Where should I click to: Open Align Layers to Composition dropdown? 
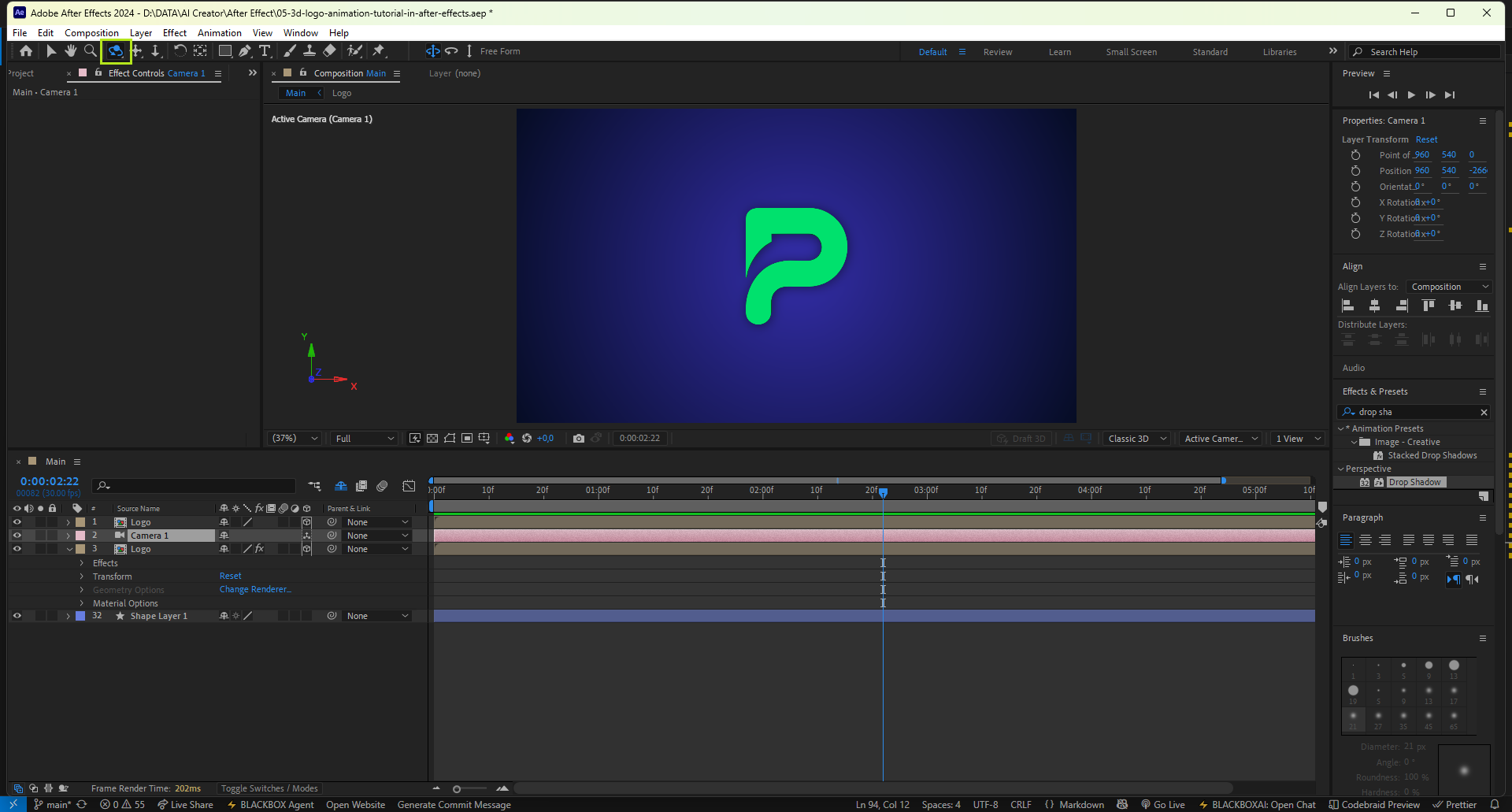click(x=1449, y=287)
